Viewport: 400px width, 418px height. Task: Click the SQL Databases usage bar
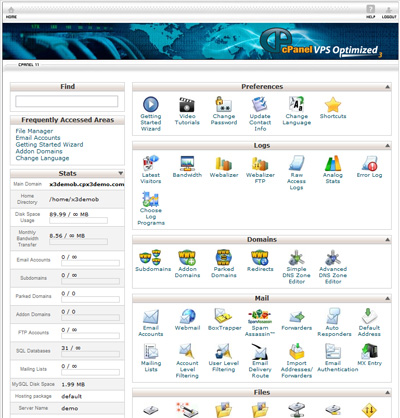(x=90, y=354)
